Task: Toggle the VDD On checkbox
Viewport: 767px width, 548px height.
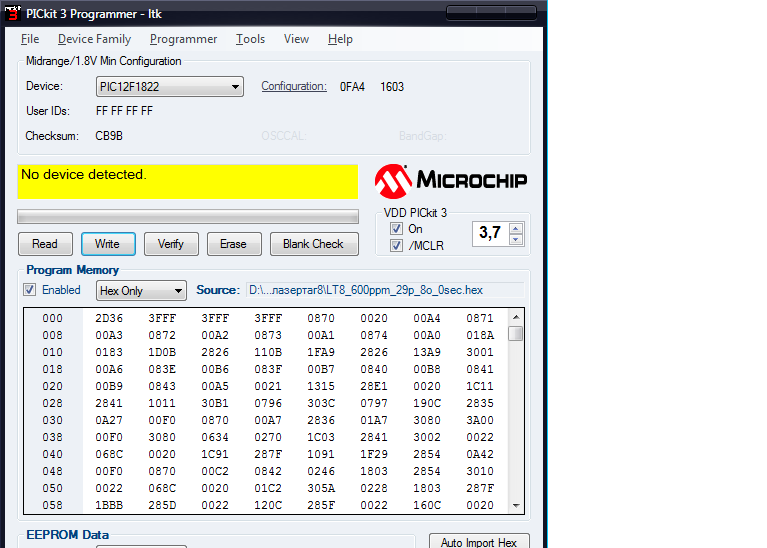Action: click(396, 228)
